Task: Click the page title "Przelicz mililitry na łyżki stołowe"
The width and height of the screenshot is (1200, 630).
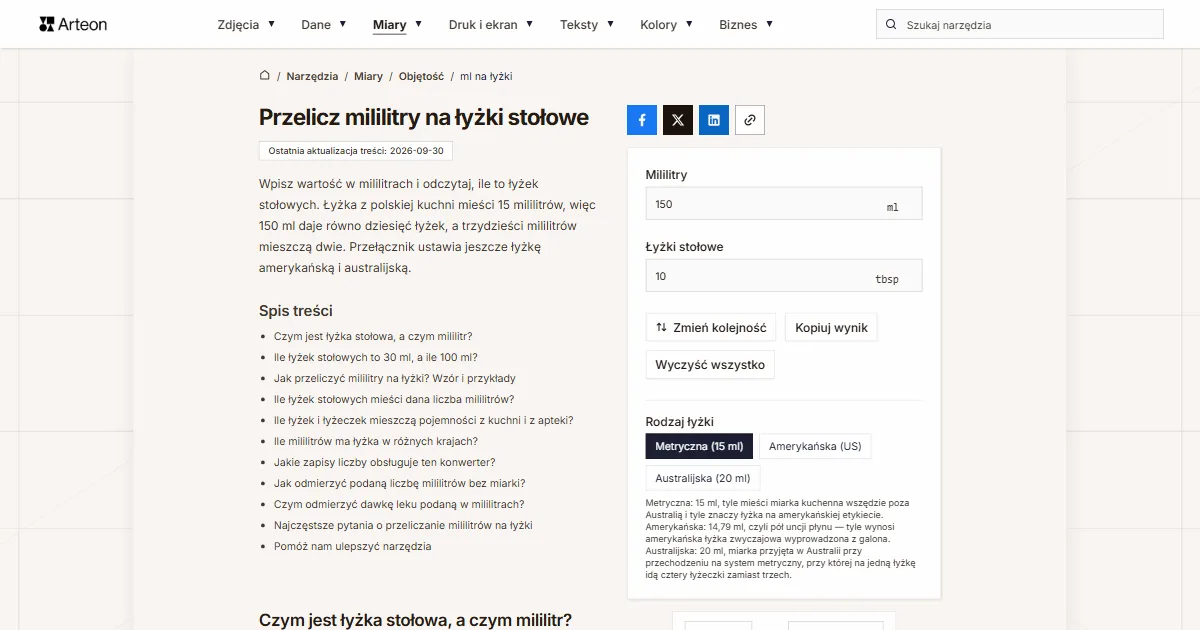Action: (424, 118)
